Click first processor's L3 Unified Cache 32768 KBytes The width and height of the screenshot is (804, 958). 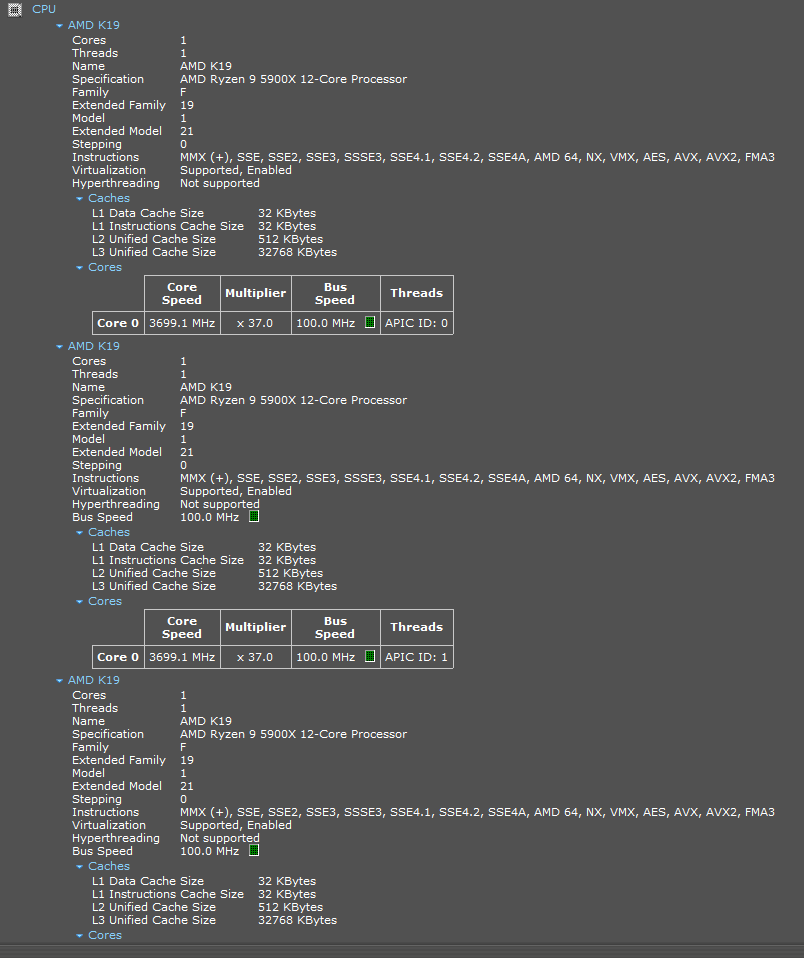(x=298, y=252)
